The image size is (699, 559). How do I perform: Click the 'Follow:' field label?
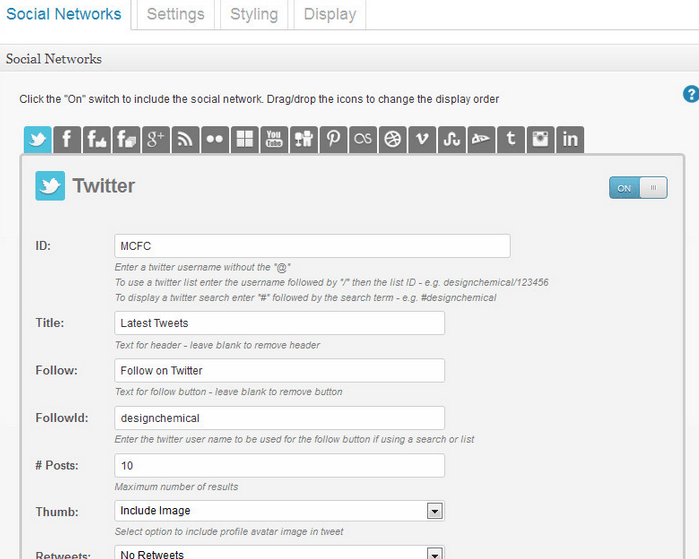[57, 370]
